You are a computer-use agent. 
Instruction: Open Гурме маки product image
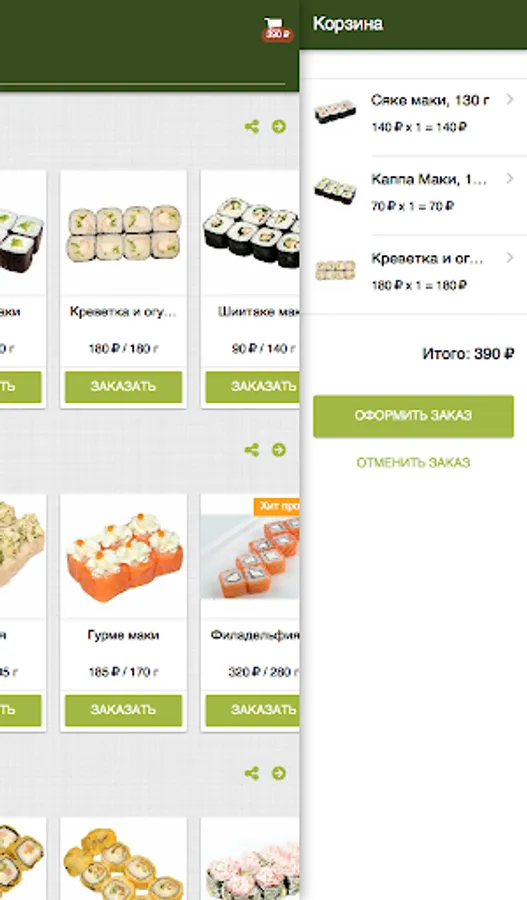(123, 557)
